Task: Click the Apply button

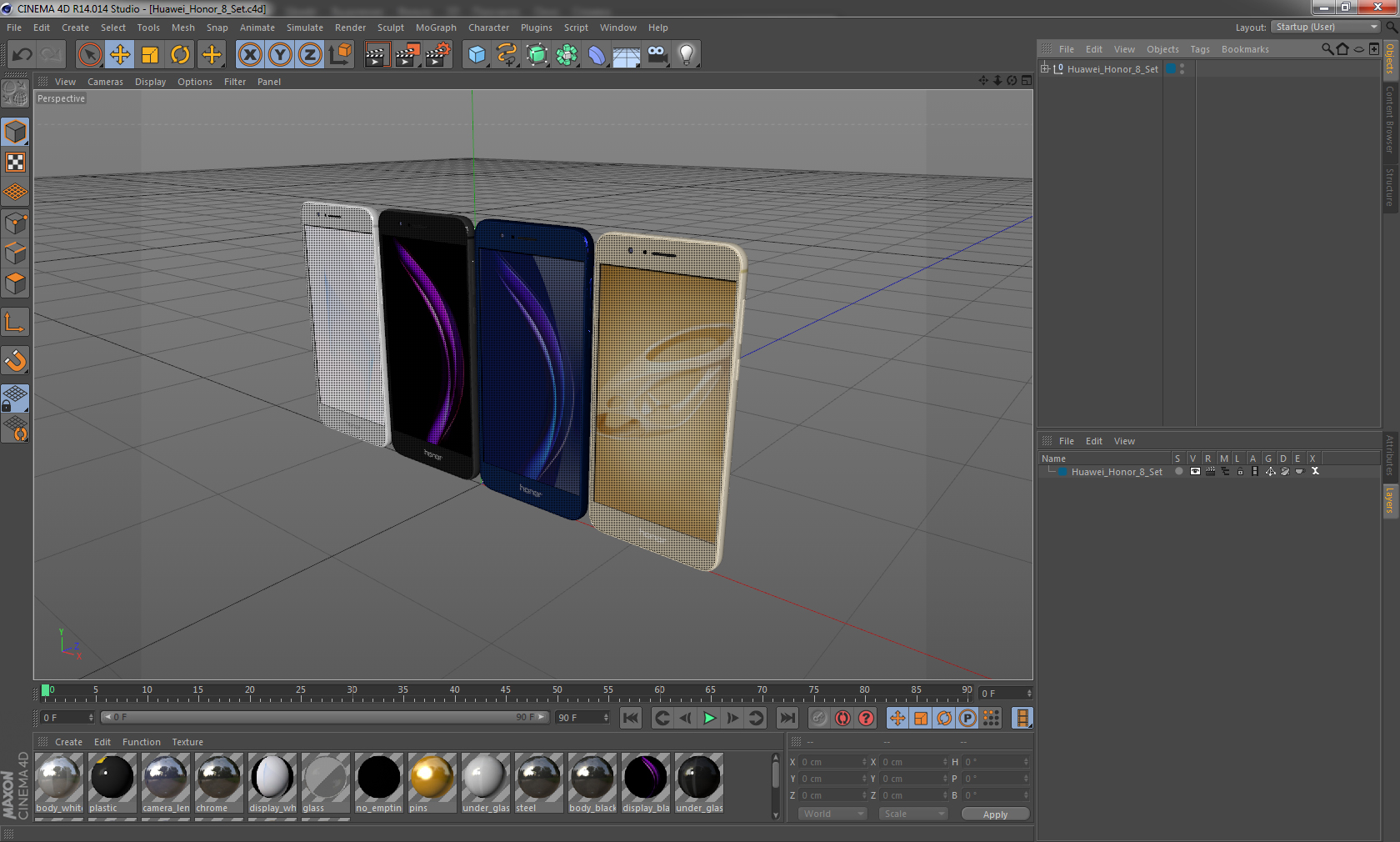Action: point(995,814)
